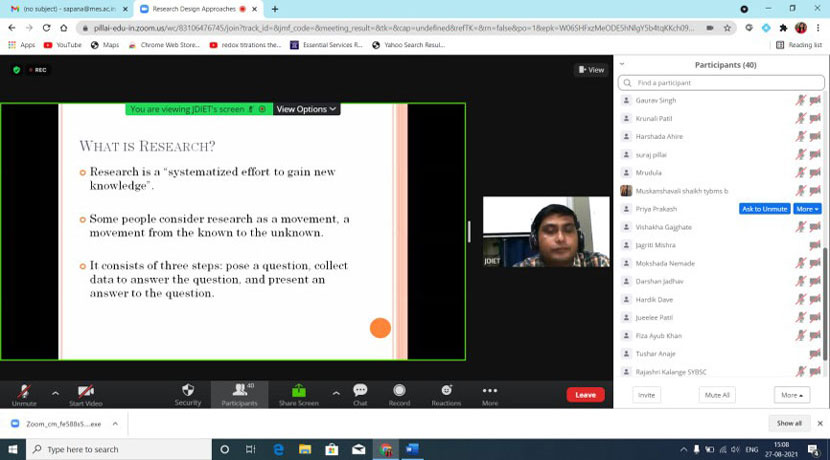Open the More dropdown for Priya Prakash
Viewport: 830px width, 460px height.
pos(807,209)
